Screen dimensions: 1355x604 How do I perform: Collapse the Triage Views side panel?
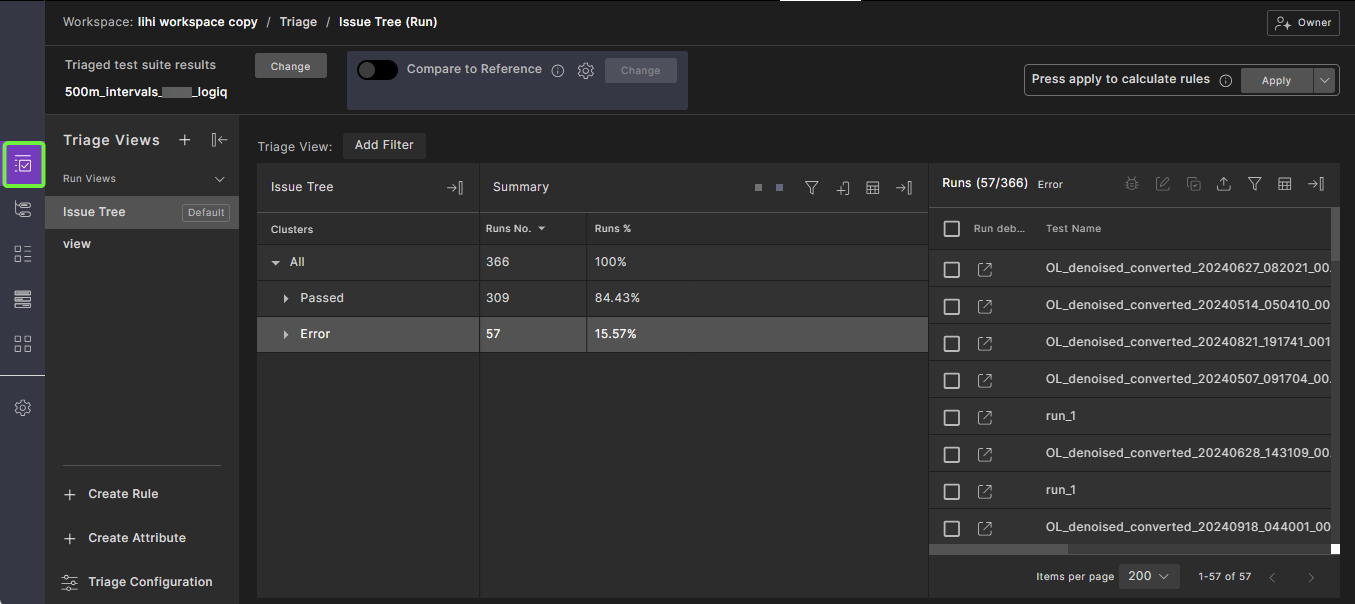(x=219, y=140)
